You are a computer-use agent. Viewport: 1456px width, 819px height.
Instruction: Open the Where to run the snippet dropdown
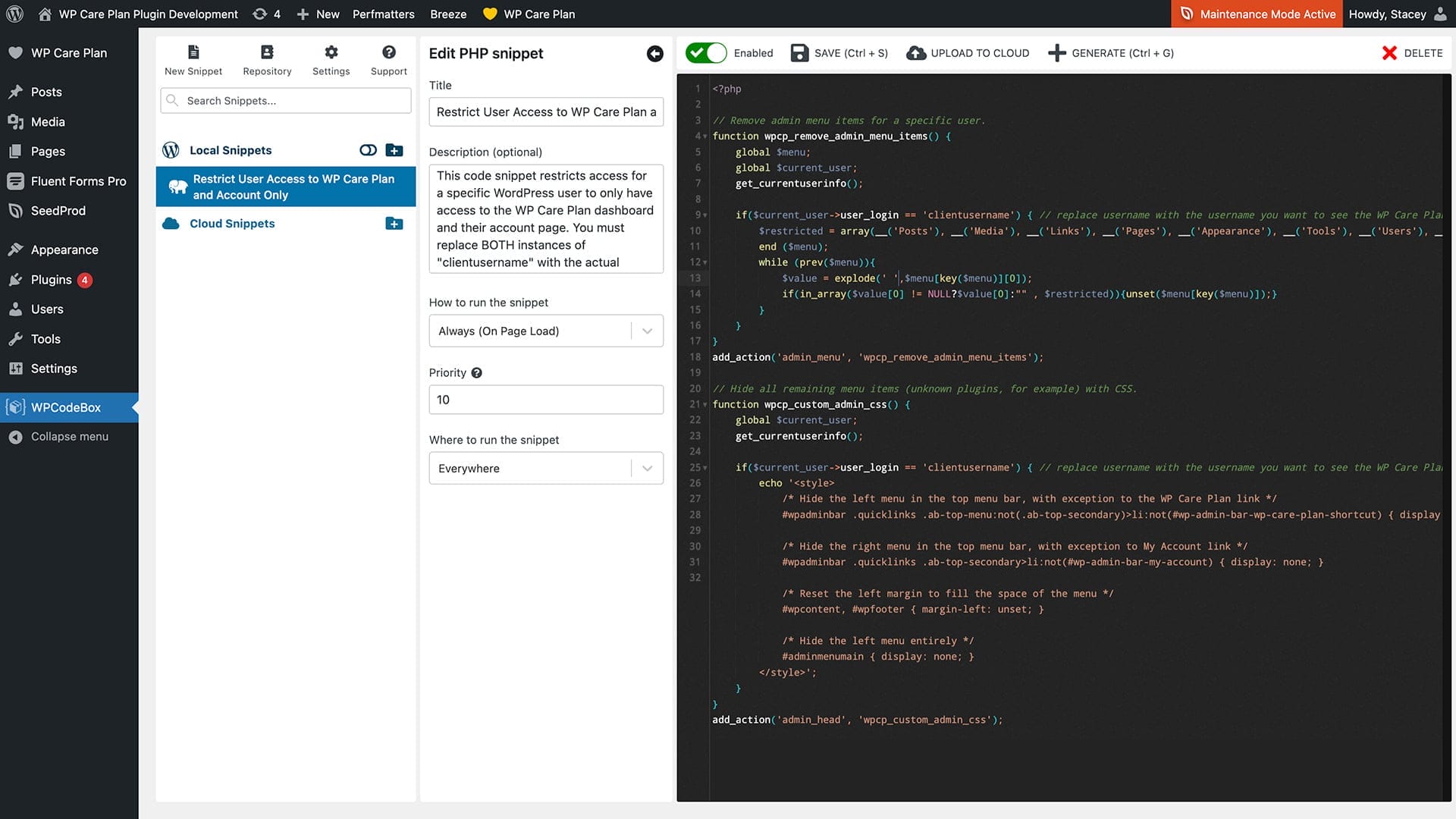tap(546, 469)
